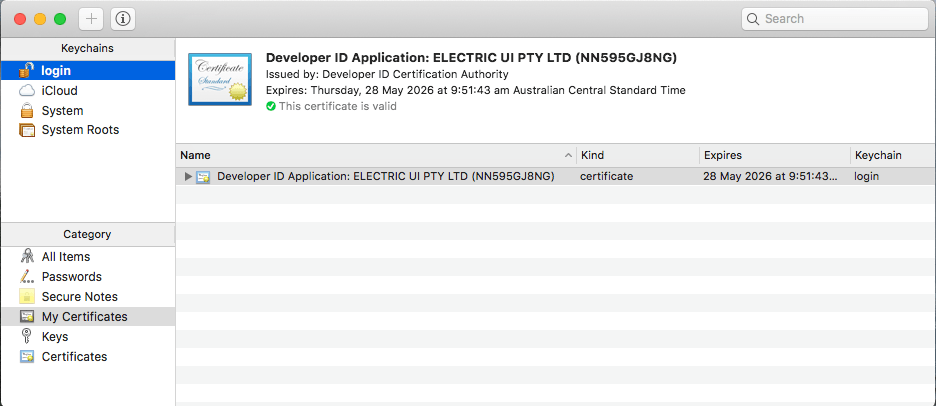936x406 pixels.
Task: Click the info (i) toolbar button
Action: (x=123, y=19)
